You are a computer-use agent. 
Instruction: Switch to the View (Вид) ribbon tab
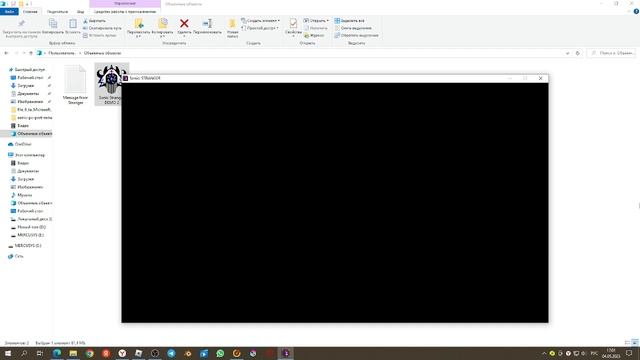80,12
